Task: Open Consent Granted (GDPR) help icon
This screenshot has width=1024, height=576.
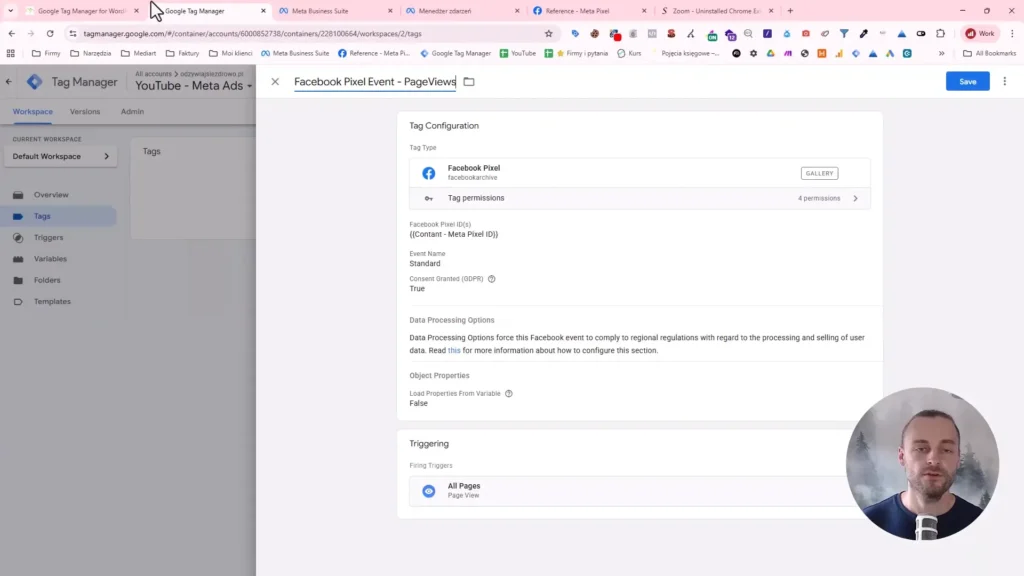Action: click(492, 279)
